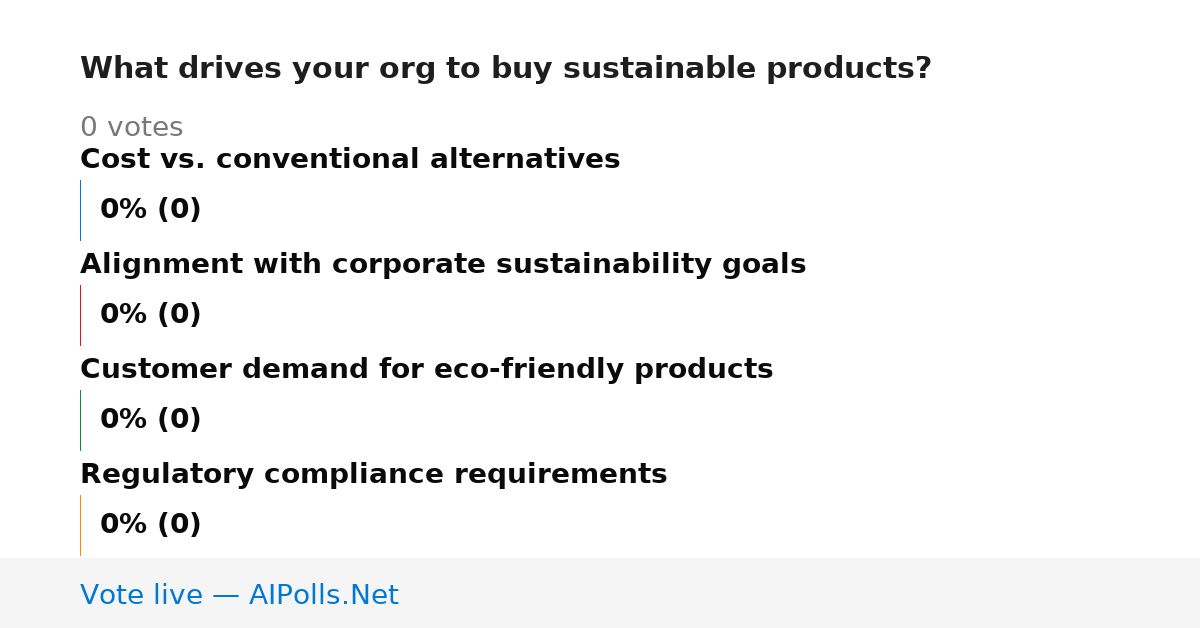Image resolution: width=1200 pixels, height=628 pixels.
Task: Open the Vote live AIPolls.Net link
Action: tap(239, 595)
